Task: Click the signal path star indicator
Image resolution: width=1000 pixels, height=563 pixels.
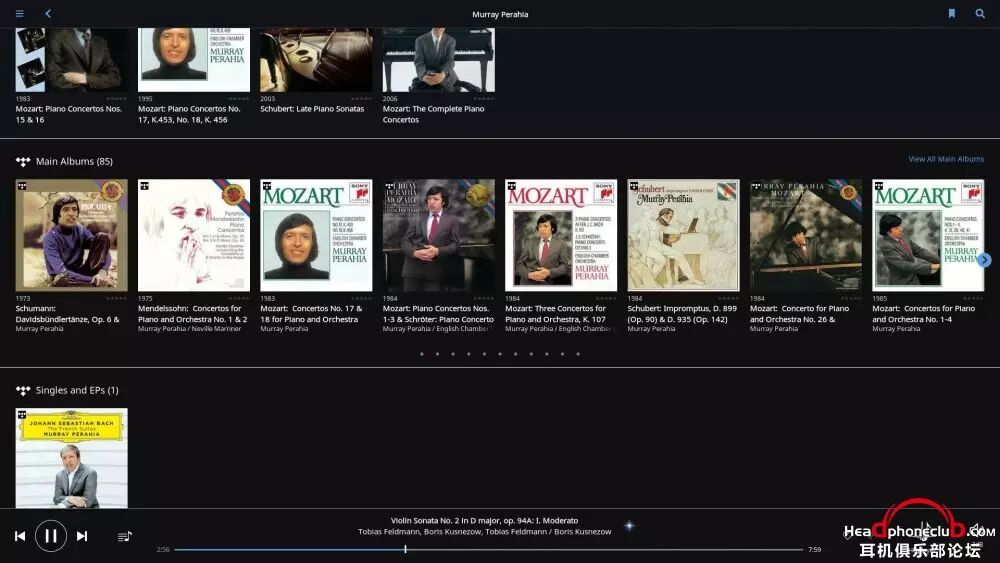Action: point(629,526)
